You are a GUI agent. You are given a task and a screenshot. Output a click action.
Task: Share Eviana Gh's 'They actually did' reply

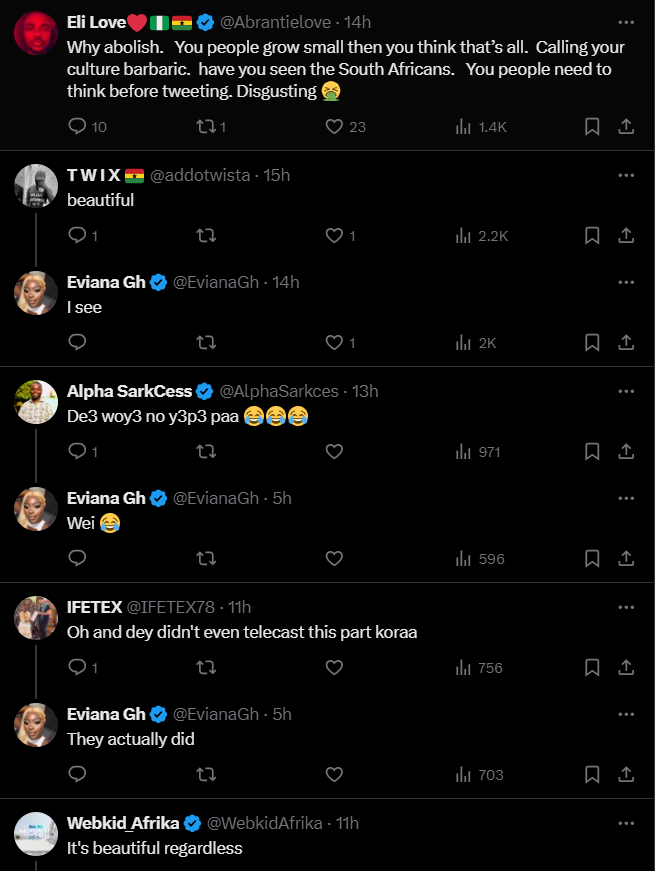(x=626, y=775)
